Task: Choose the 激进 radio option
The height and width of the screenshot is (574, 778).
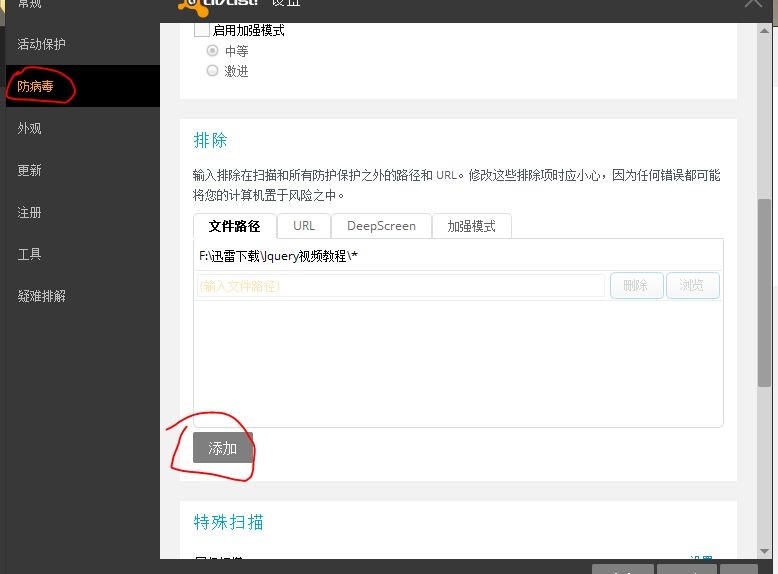Action: tap(212, 71)
